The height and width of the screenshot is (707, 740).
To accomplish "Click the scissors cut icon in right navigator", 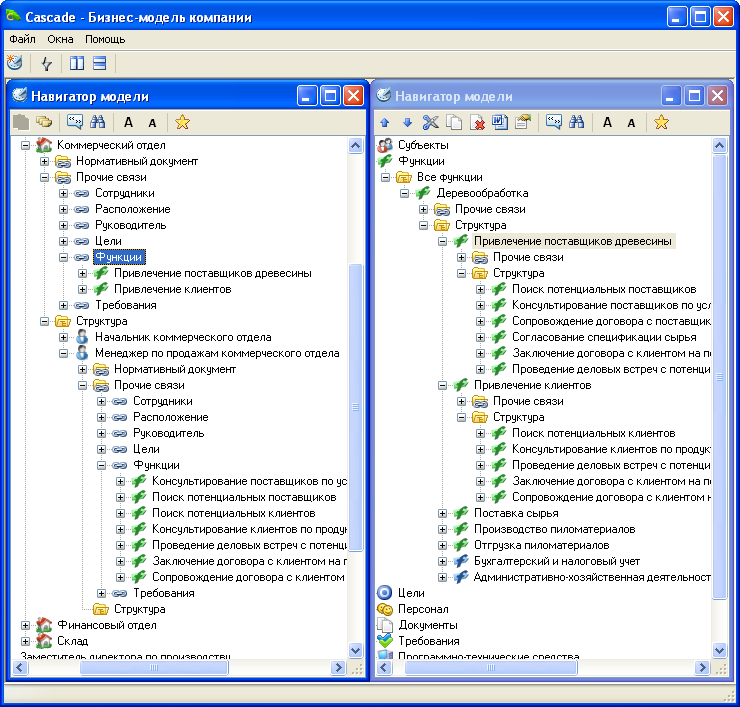I will pos(430,123).
